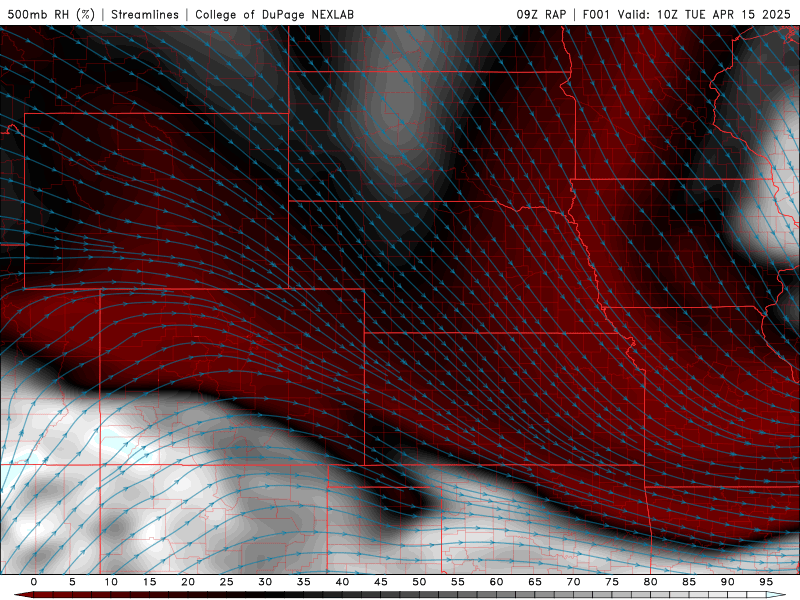Click the "75" value on color scale
This screenshot has width=800, height=600.
pyautogui.click(x=612, y=582)
